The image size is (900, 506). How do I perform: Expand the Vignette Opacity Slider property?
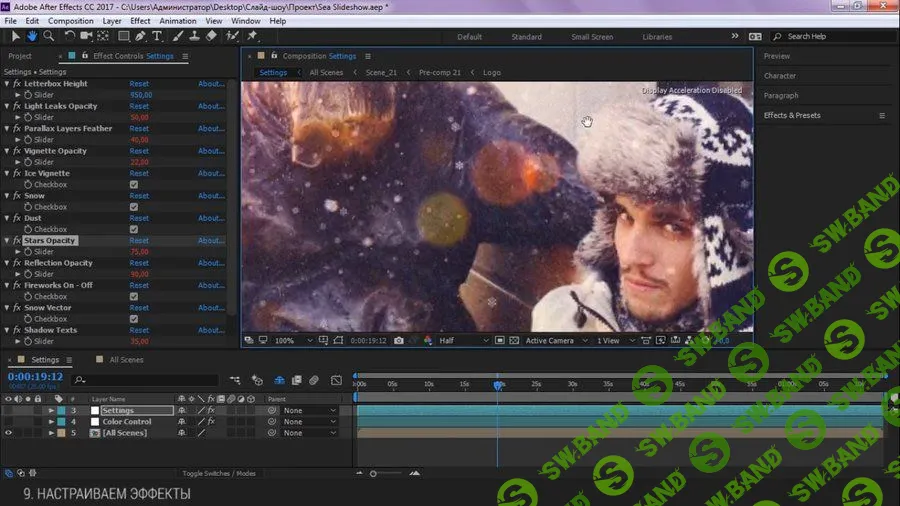18,162
